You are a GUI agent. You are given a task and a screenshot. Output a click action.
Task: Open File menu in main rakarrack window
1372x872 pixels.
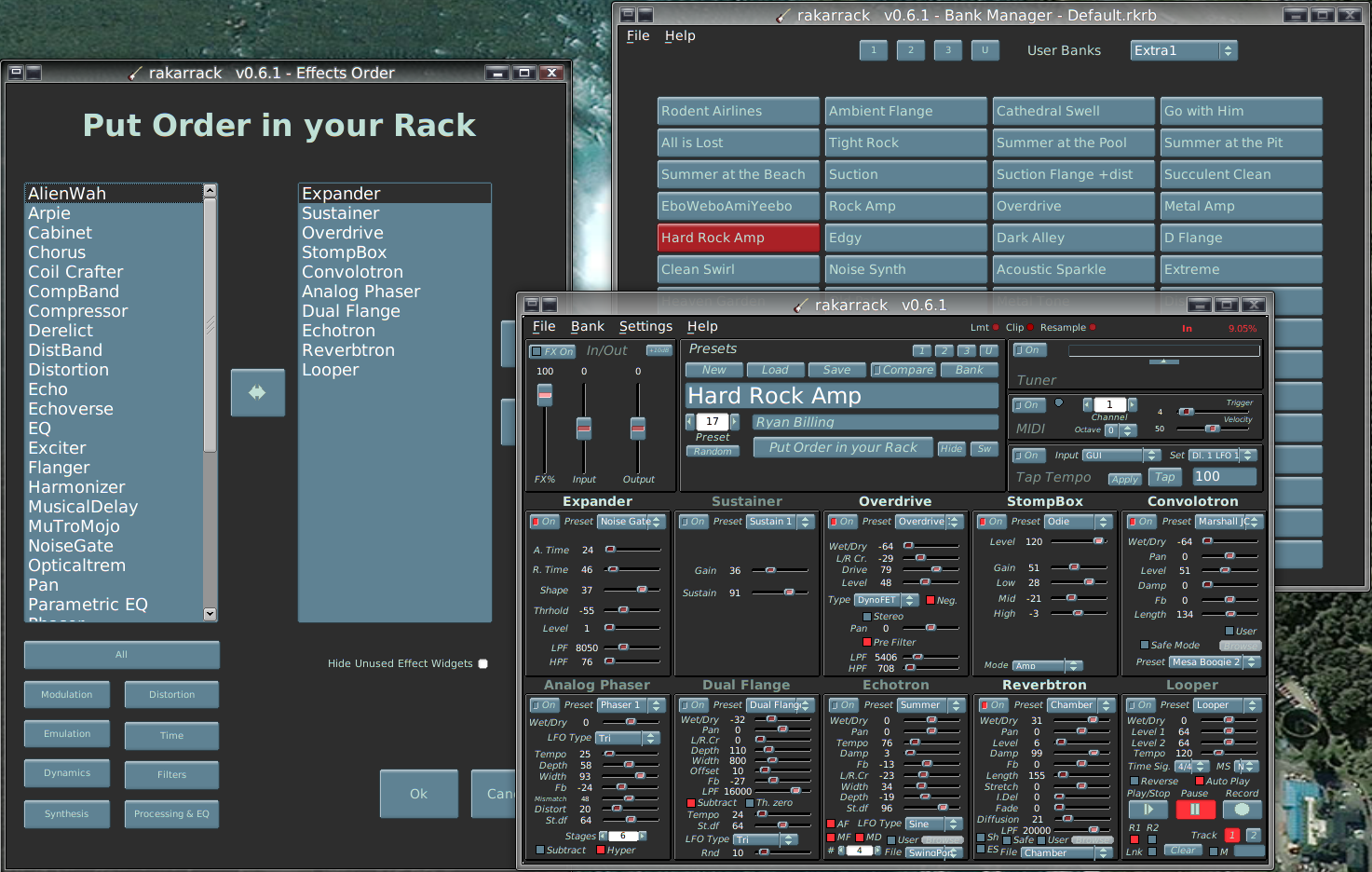tap(544, 326)
